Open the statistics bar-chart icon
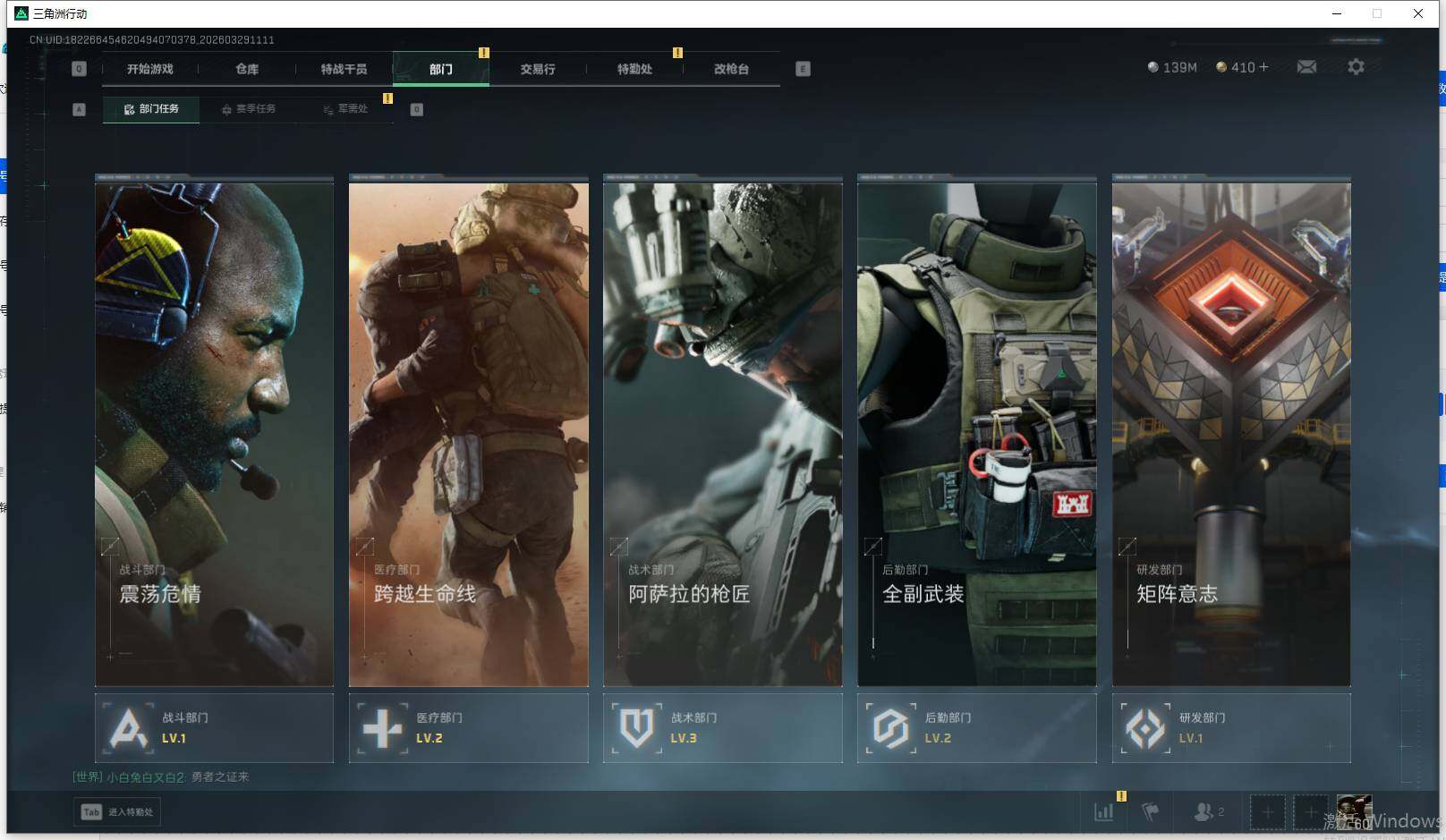 point(1104,812)
